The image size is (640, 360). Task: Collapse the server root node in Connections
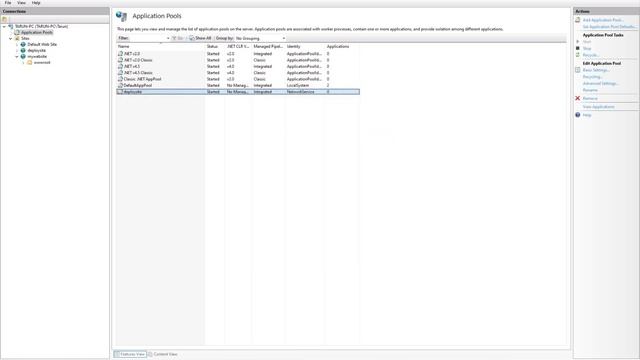pyautogui.click(x=4, y=26)
